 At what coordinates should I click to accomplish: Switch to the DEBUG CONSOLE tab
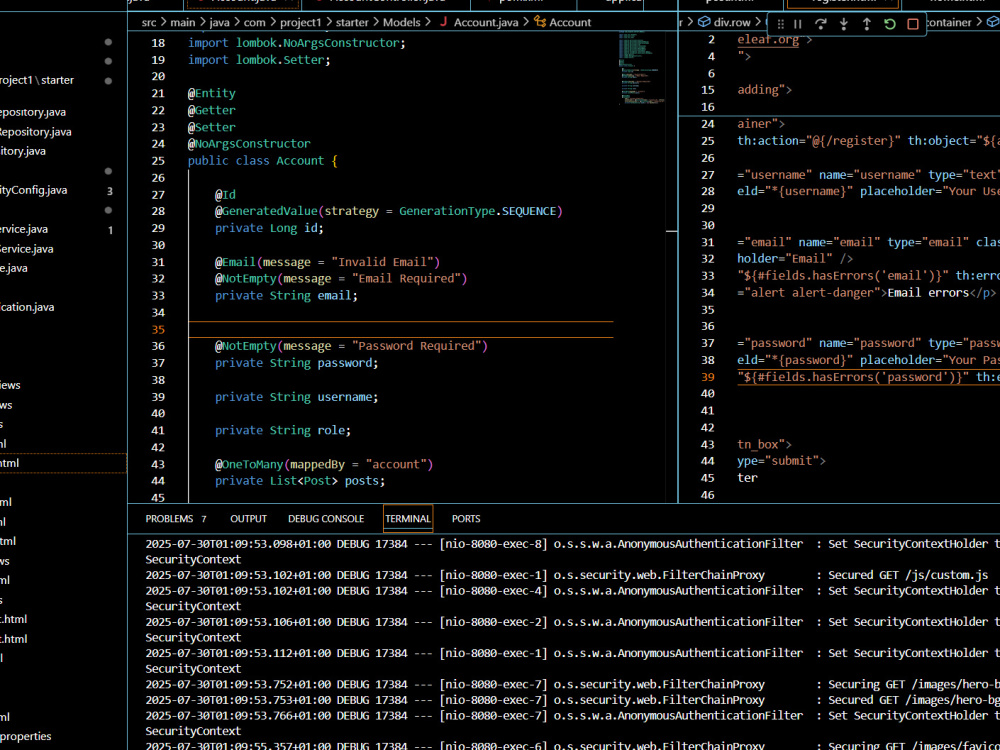(x=326, y=518)
